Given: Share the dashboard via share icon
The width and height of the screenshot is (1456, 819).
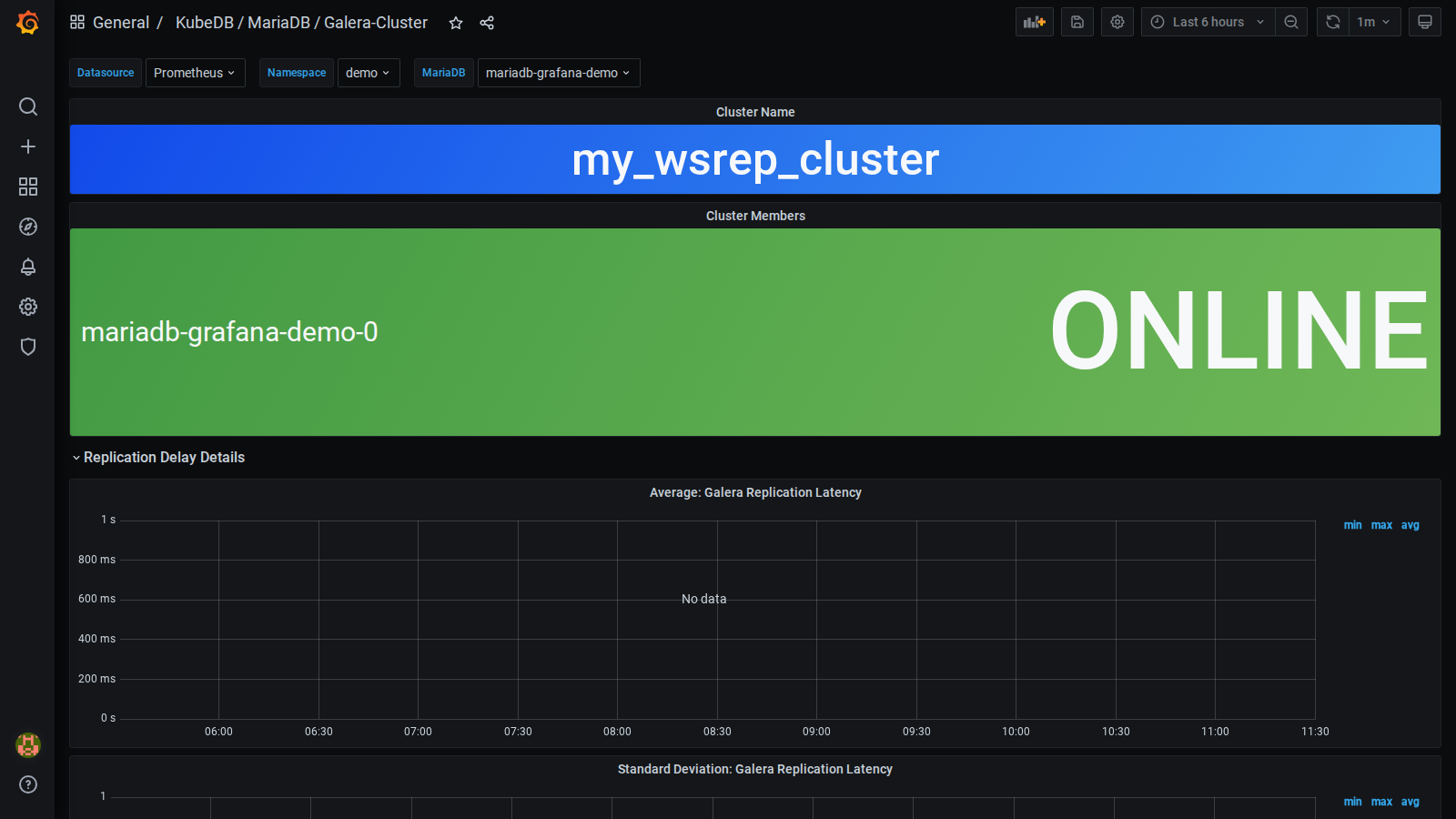Looking at the screenshot, I should pos(487,23).
